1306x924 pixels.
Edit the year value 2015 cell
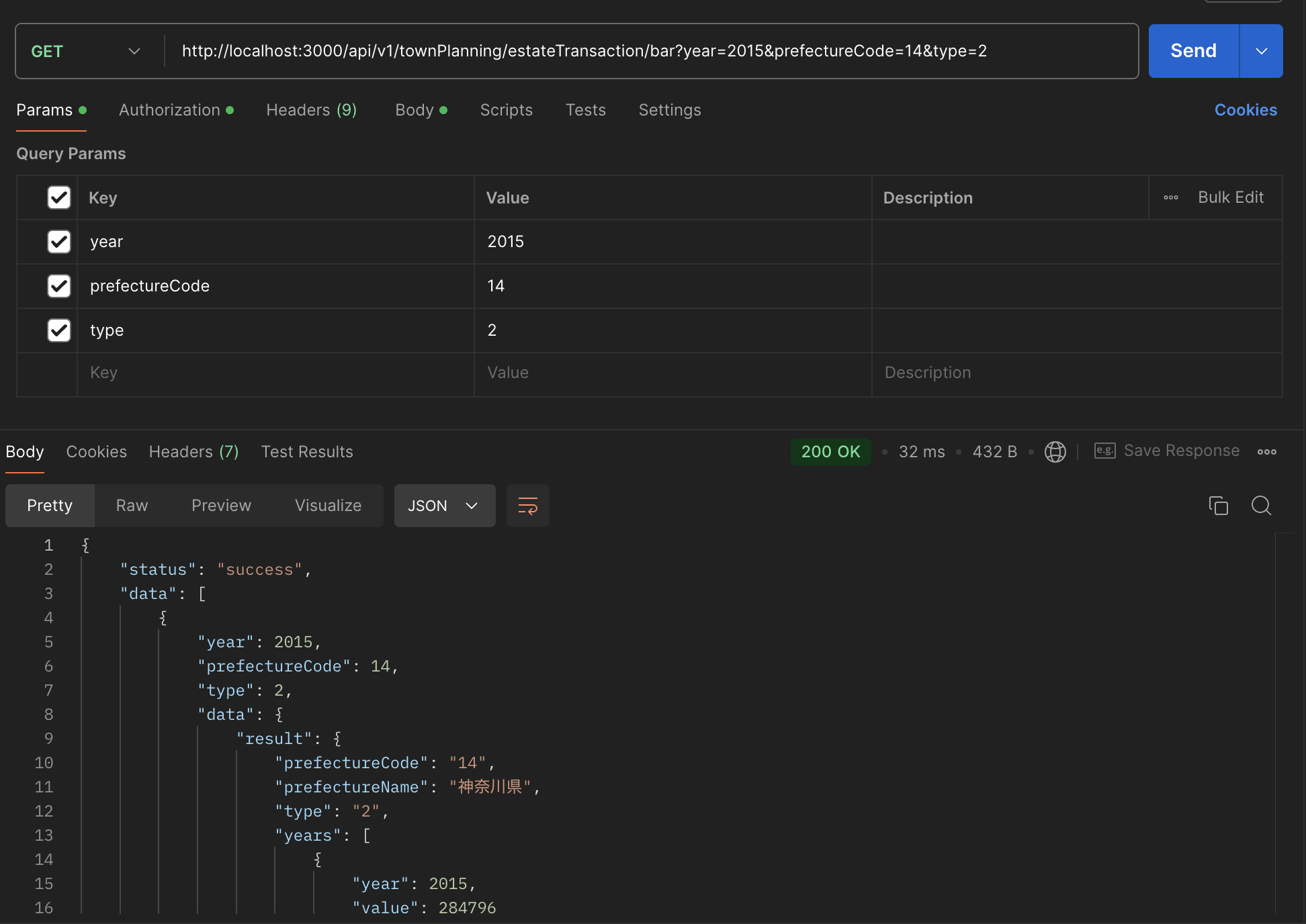click(672, 242)
